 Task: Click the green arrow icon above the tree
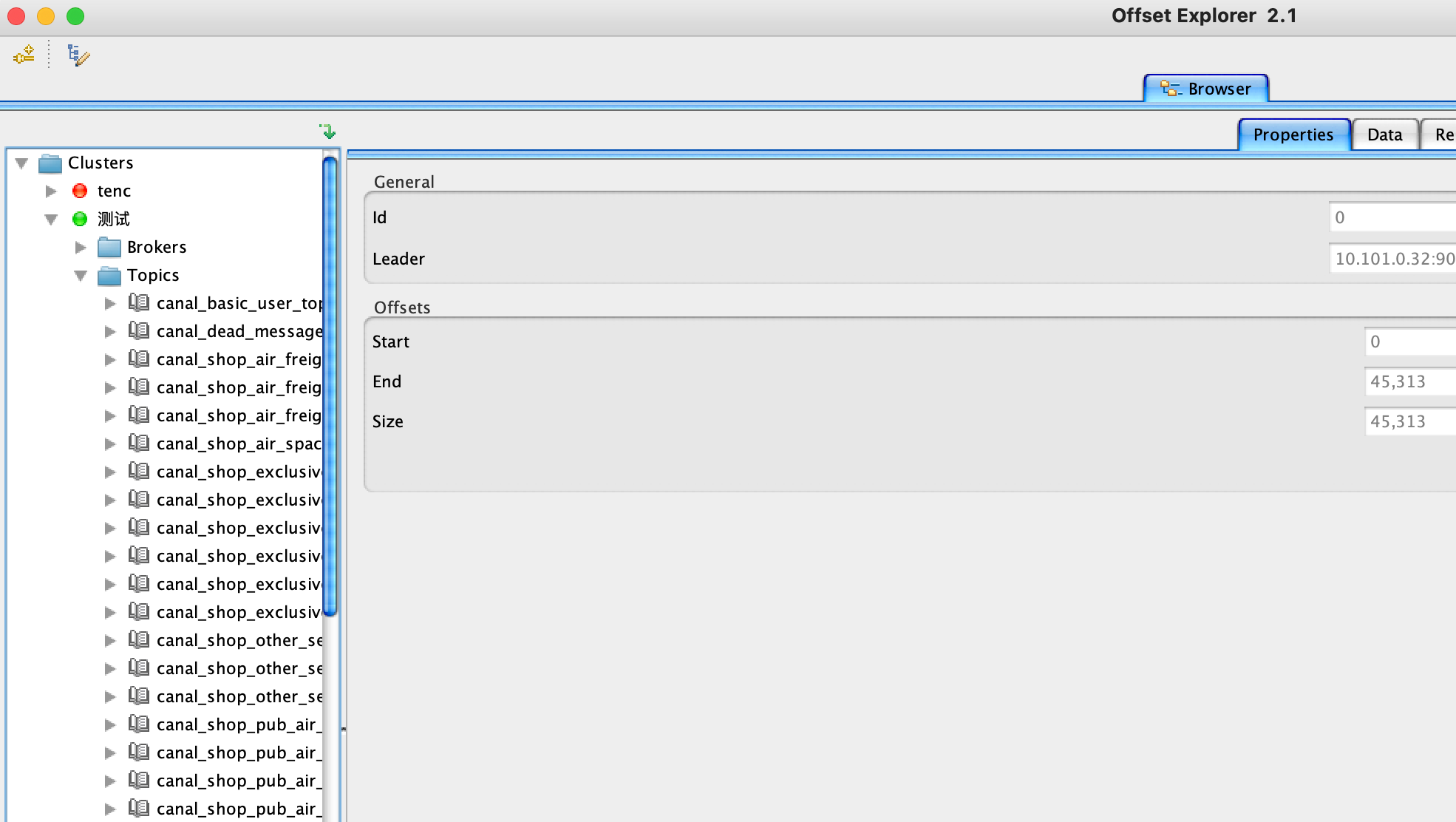327,132
